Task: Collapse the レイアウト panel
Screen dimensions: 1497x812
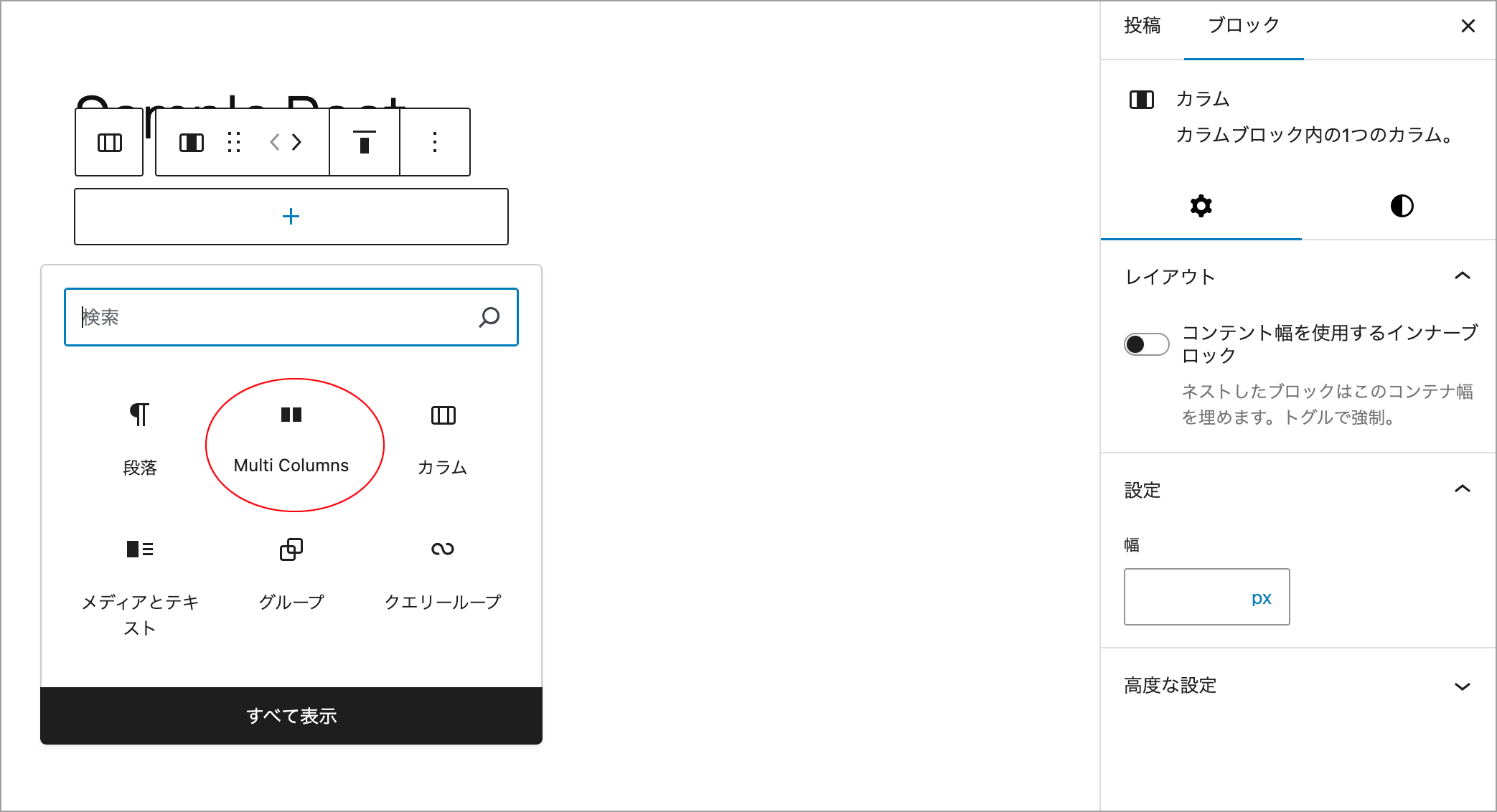Action: pyautogui.click(x=1462, y=276)
